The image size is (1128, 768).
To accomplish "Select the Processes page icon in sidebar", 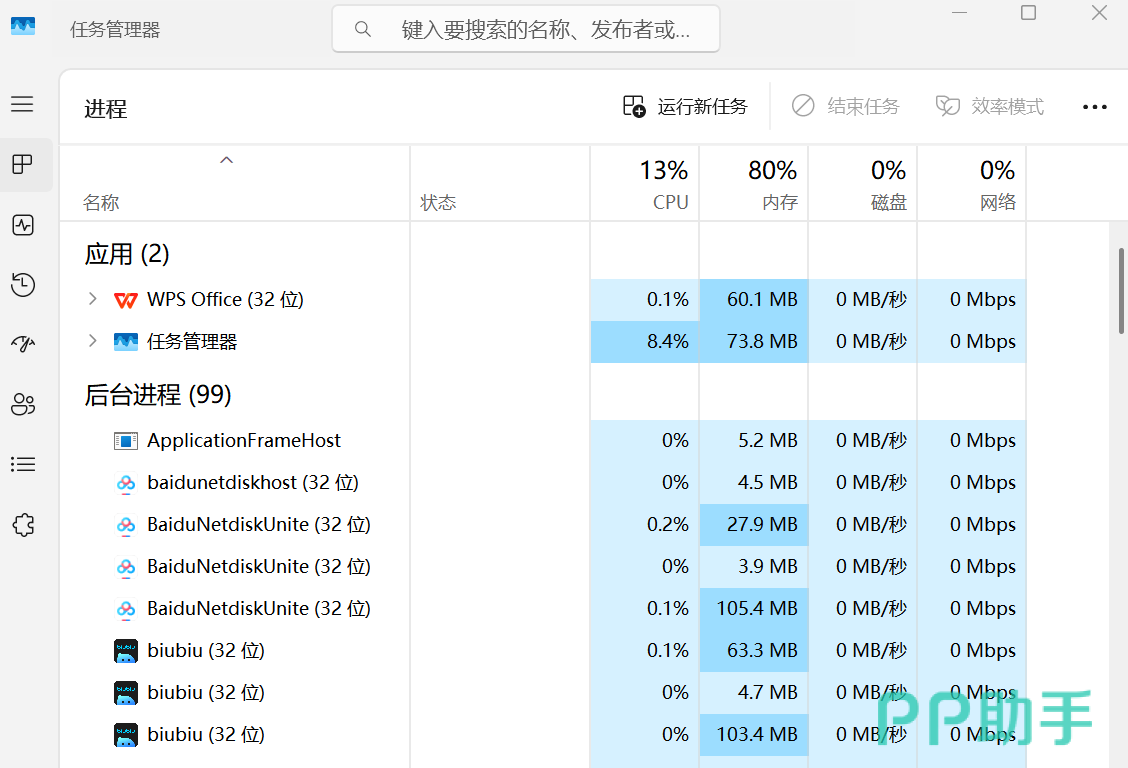I will 23,165.
